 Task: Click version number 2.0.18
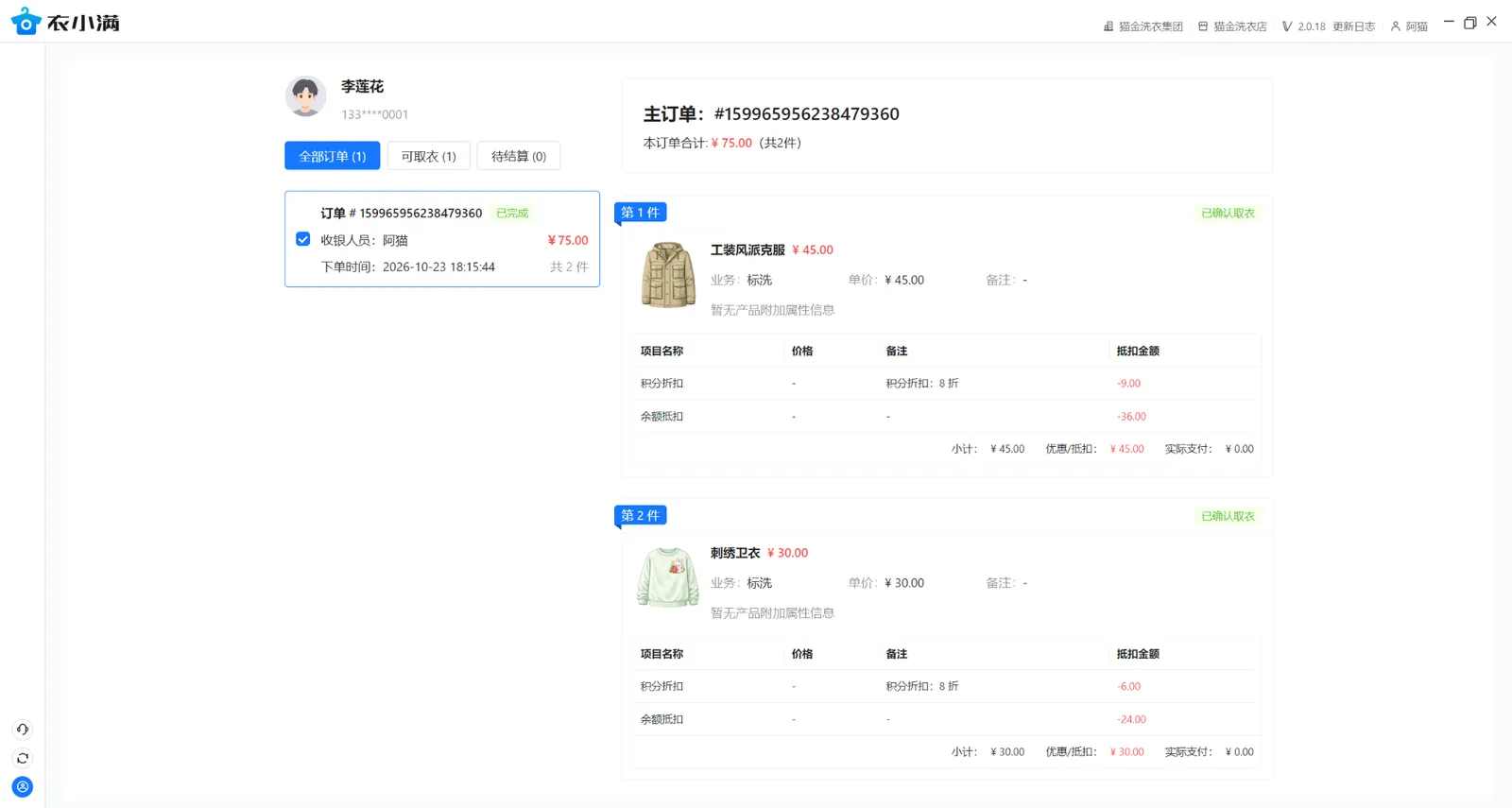(x=1312, y=26)
